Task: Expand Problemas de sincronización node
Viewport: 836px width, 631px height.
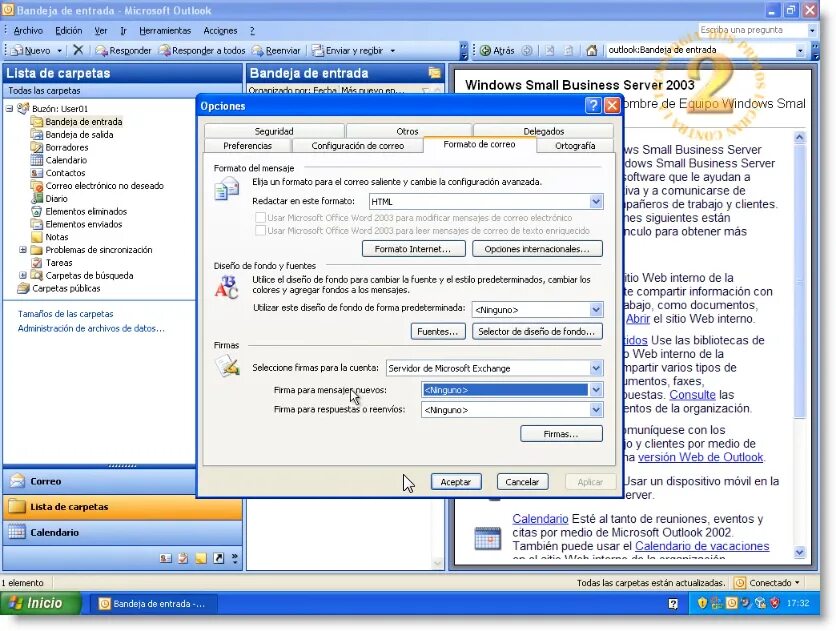Action: click(23, 249)
